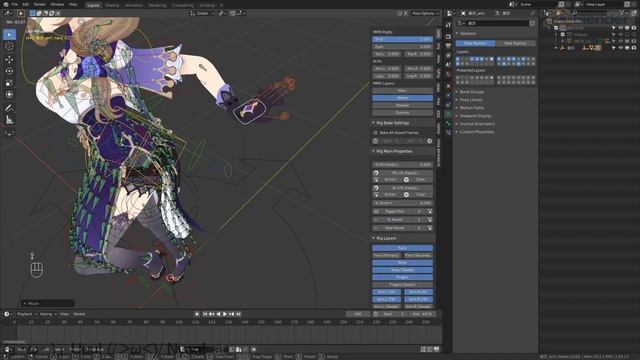Collapse the Rig Bake Settings section
640x360 pixels.
click(x=392, y=123)
